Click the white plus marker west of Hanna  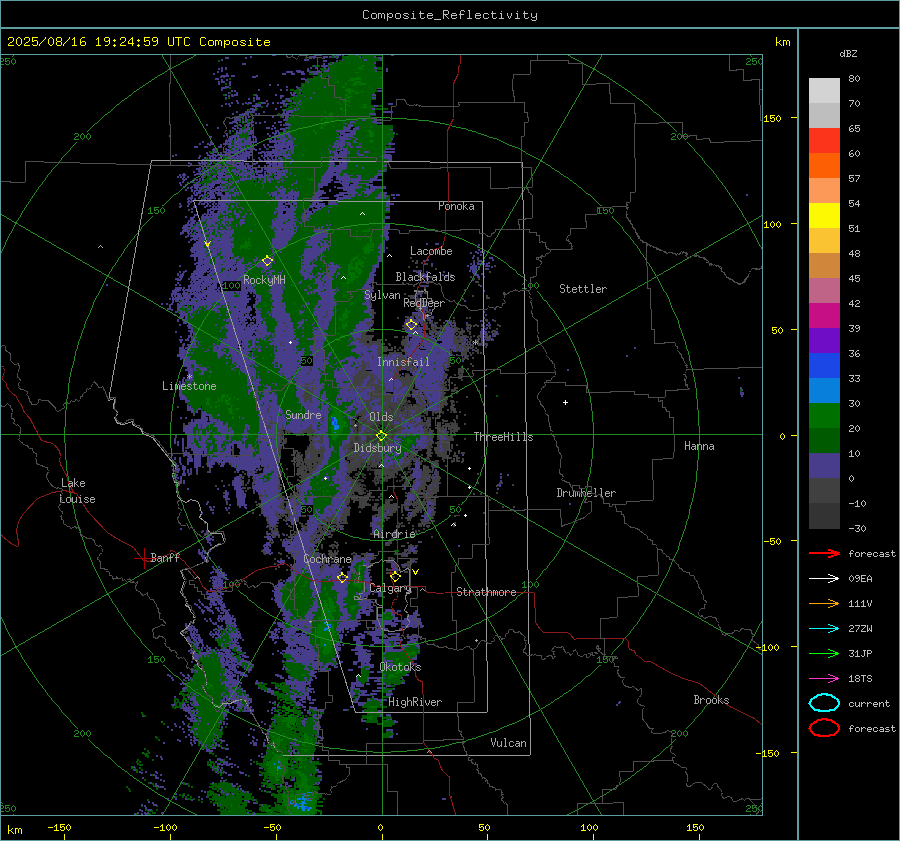[565, 402]
